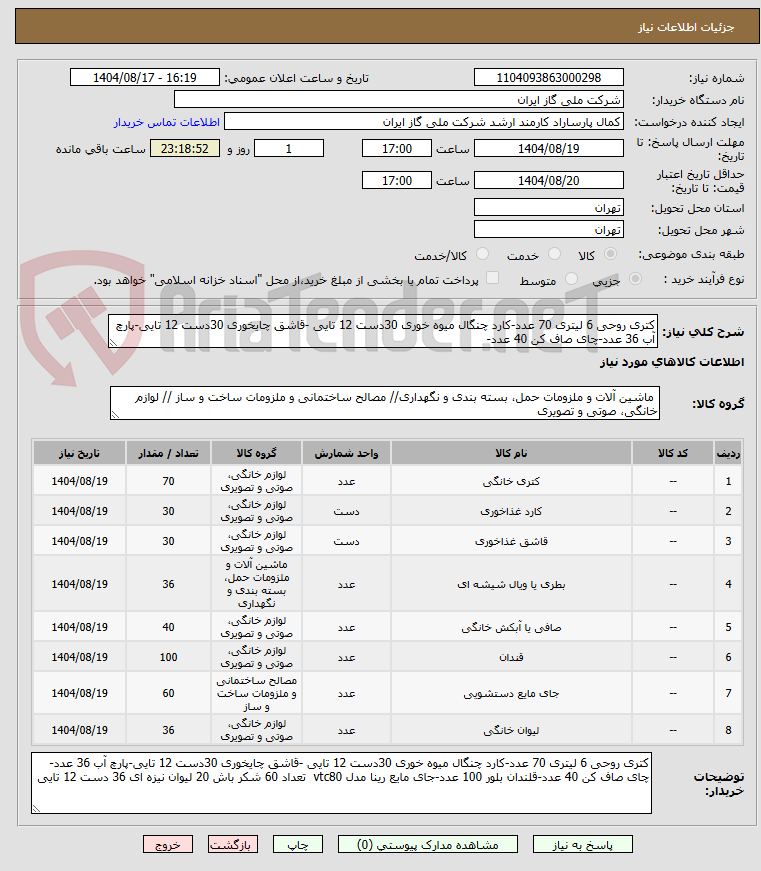The height and width of the screenshot is (871, 761).
Task: Click the نام دستگاه خریدار field
Action: 399,99
